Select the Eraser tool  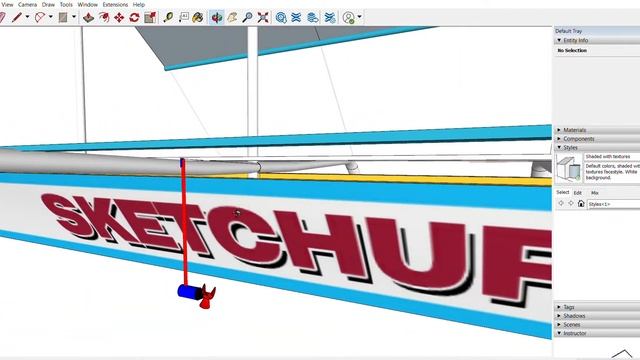tap(2, 18)
